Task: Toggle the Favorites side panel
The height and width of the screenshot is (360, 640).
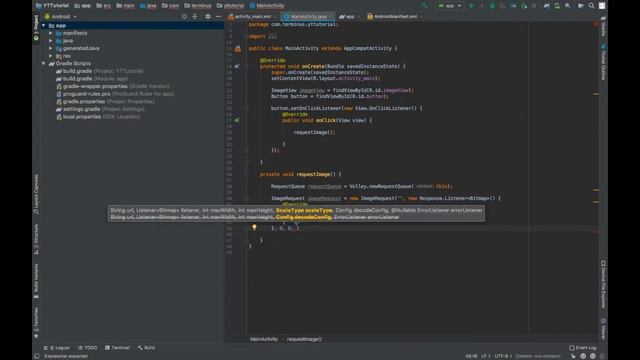Action: (36, 323)
